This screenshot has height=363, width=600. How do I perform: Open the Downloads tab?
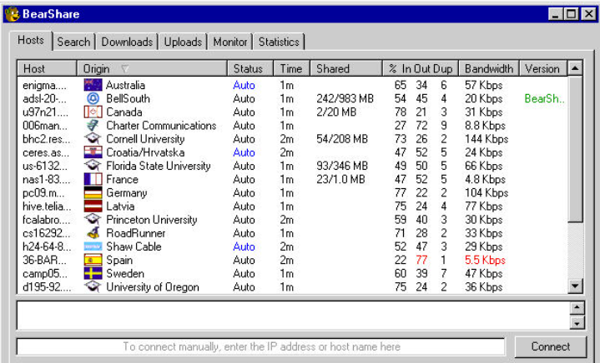pos(127,42)
